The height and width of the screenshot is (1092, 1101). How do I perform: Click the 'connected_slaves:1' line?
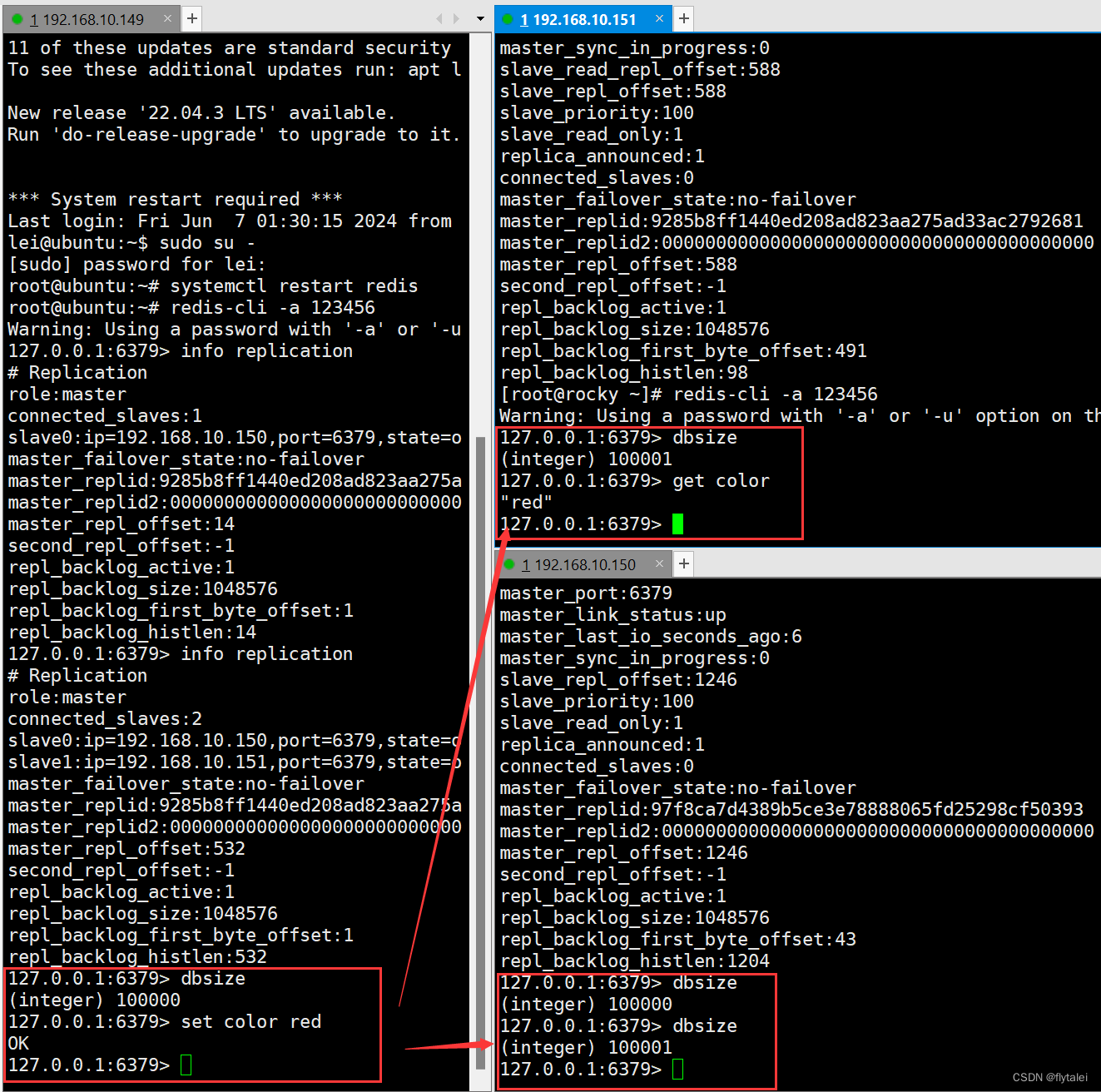(105, 415)
